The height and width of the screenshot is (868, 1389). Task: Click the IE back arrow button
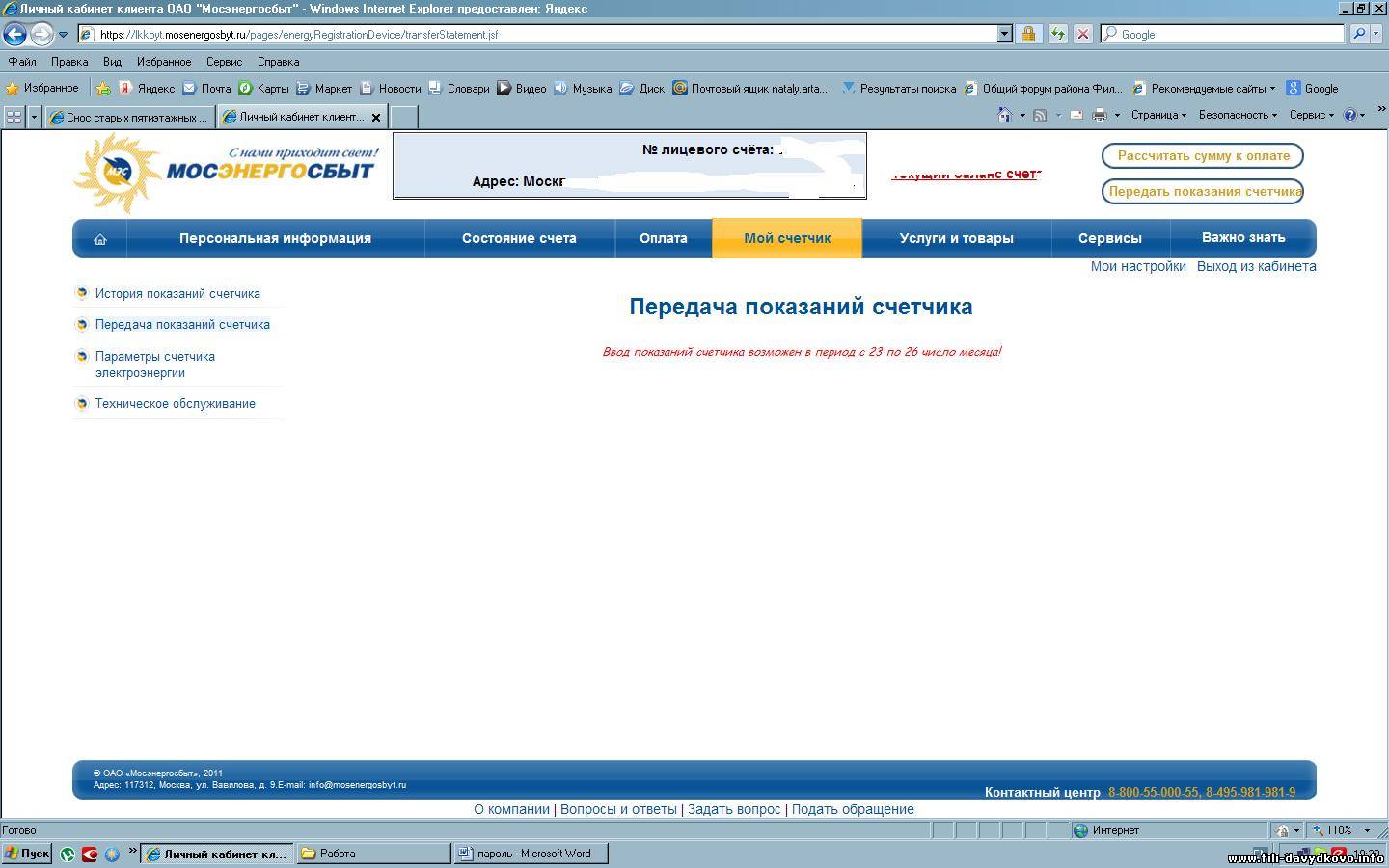point(14,35)
